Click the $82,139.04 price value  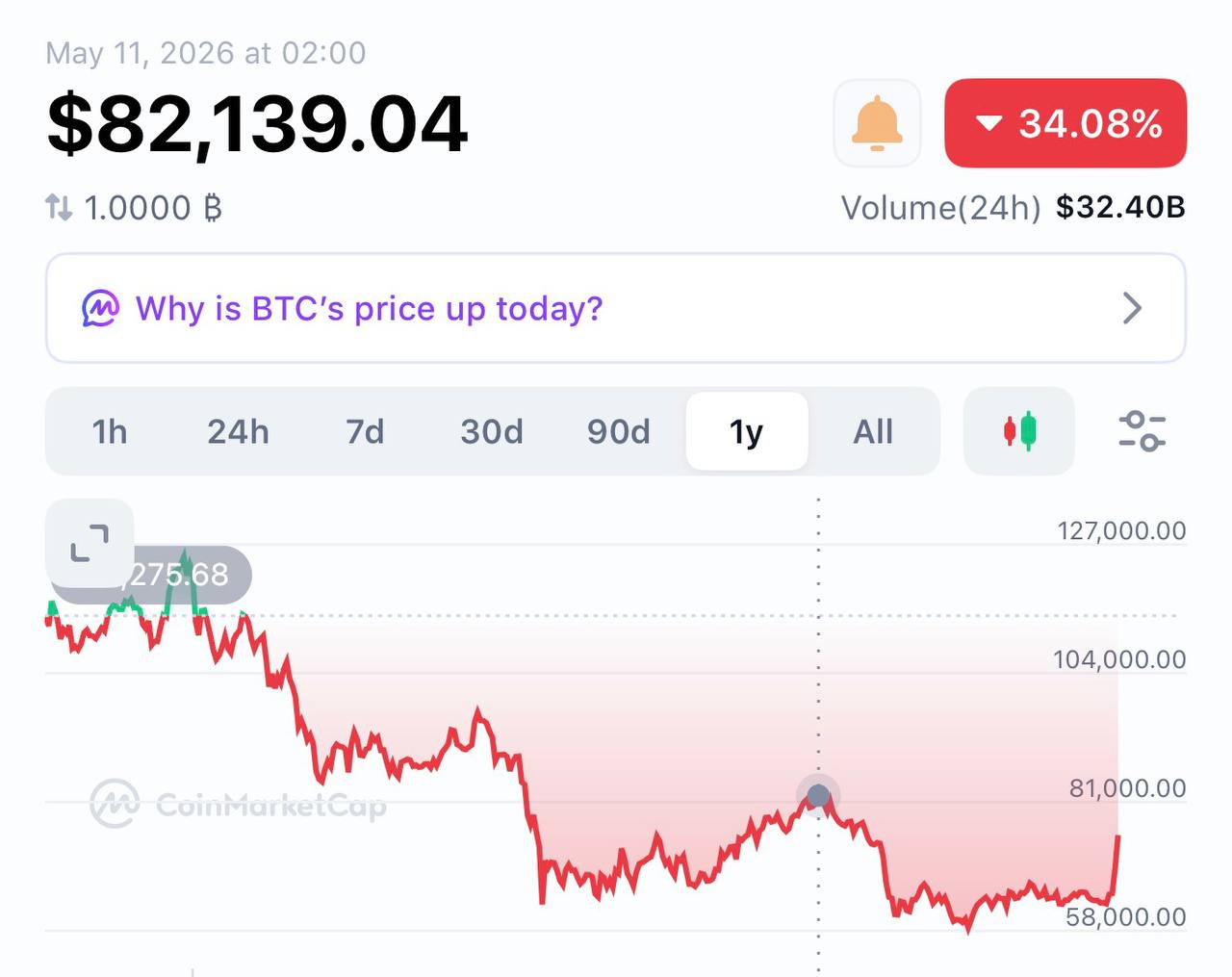point(257,124)
